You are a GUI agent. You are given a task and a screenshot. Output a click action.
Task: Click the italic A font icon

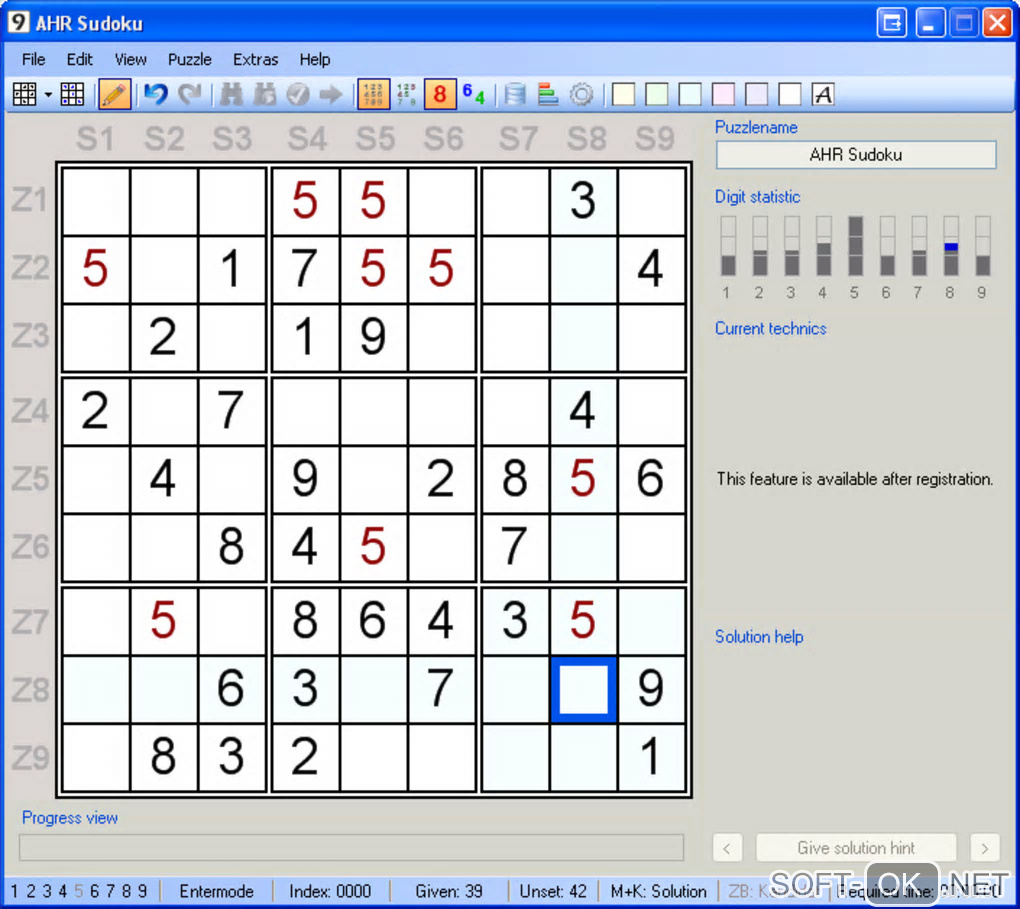pos(823,94)
